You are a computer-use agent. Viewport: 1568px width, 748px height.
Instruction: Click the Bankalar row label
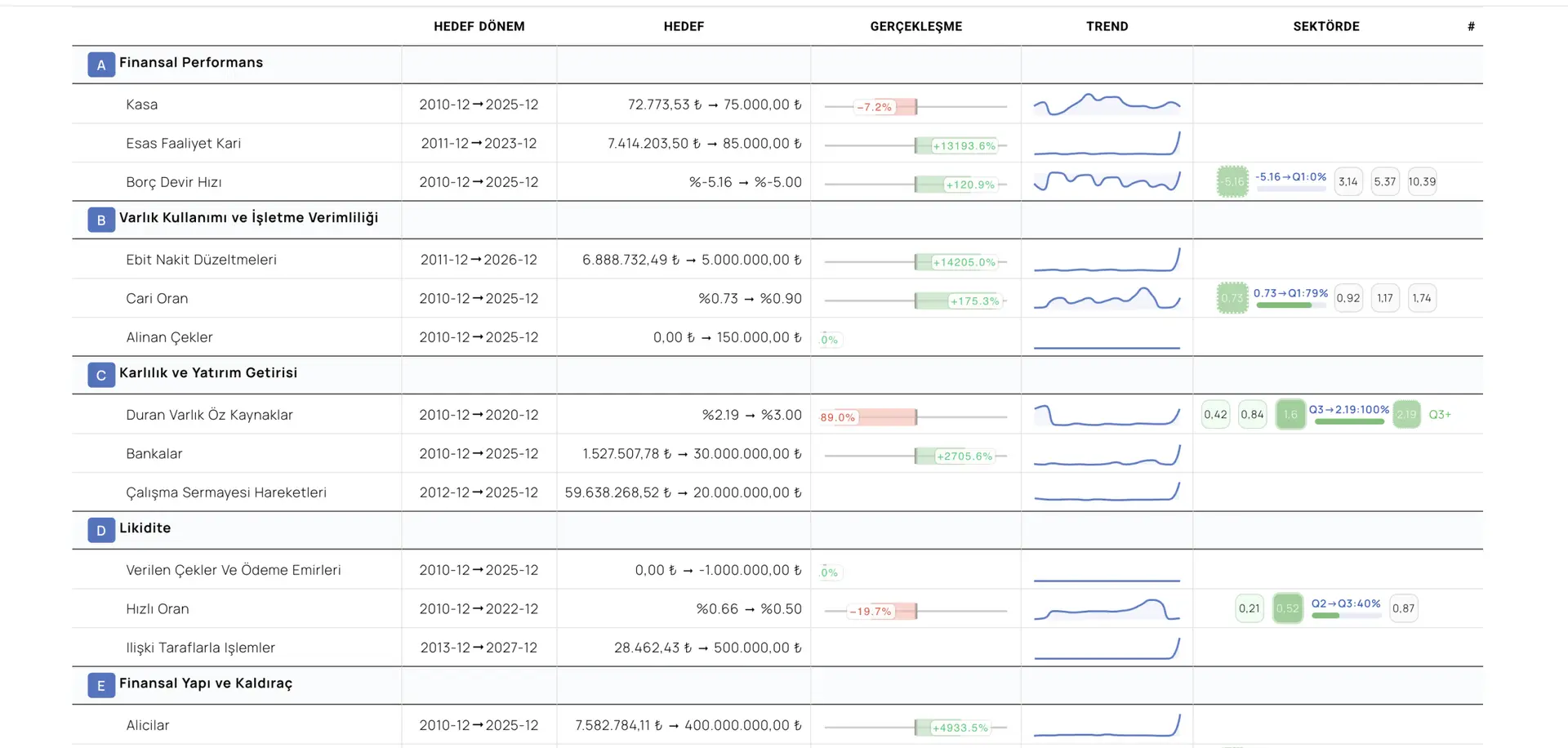tap(154, 454)
